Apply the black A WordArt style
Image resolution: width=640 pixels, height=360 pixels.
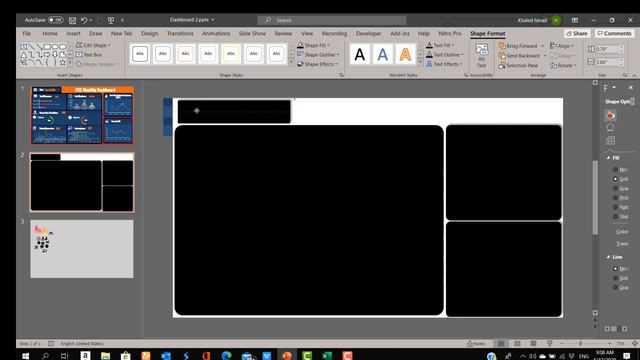tap(360, 54)
